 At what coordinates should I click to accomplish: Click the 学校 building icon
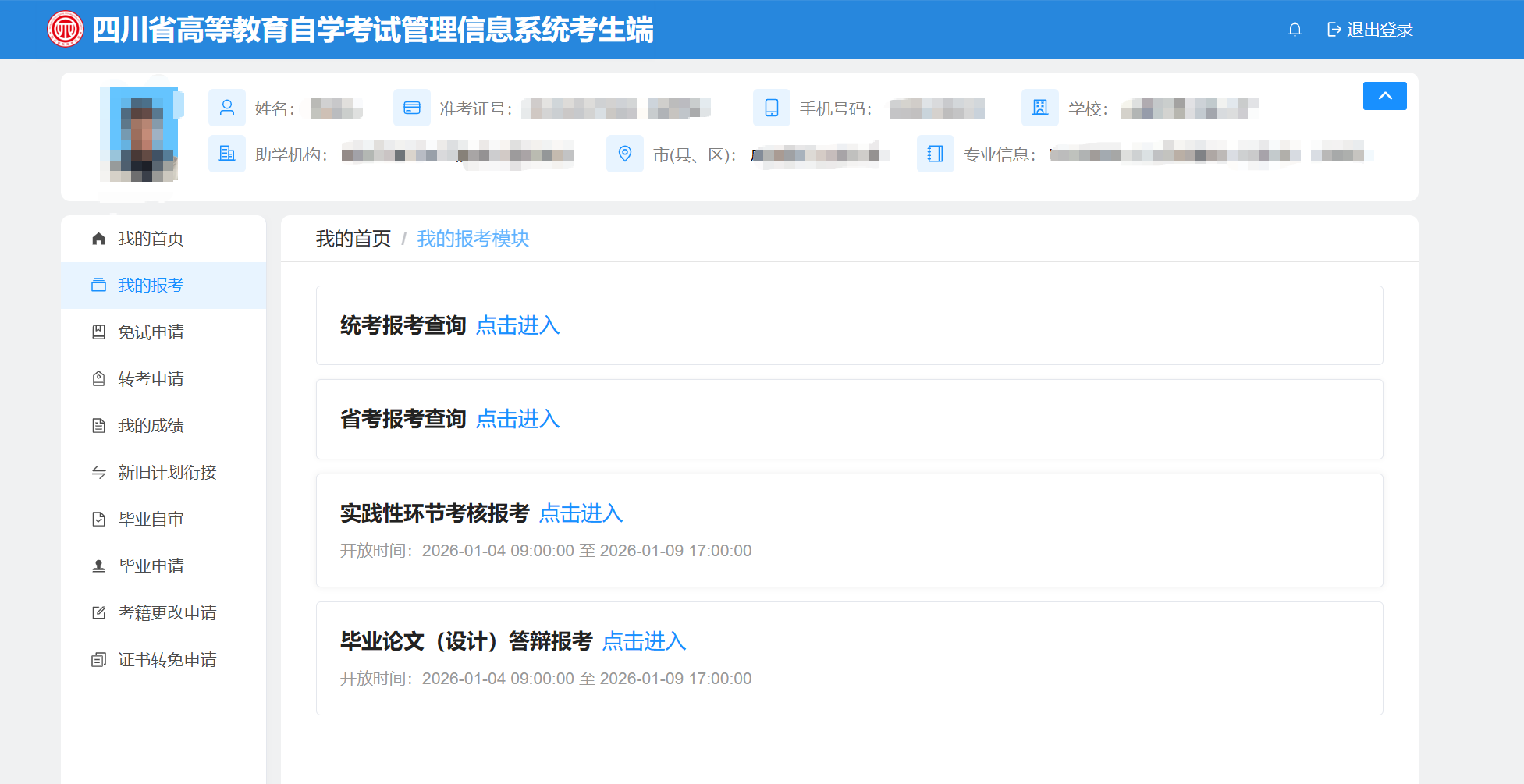click(1039, 108)
